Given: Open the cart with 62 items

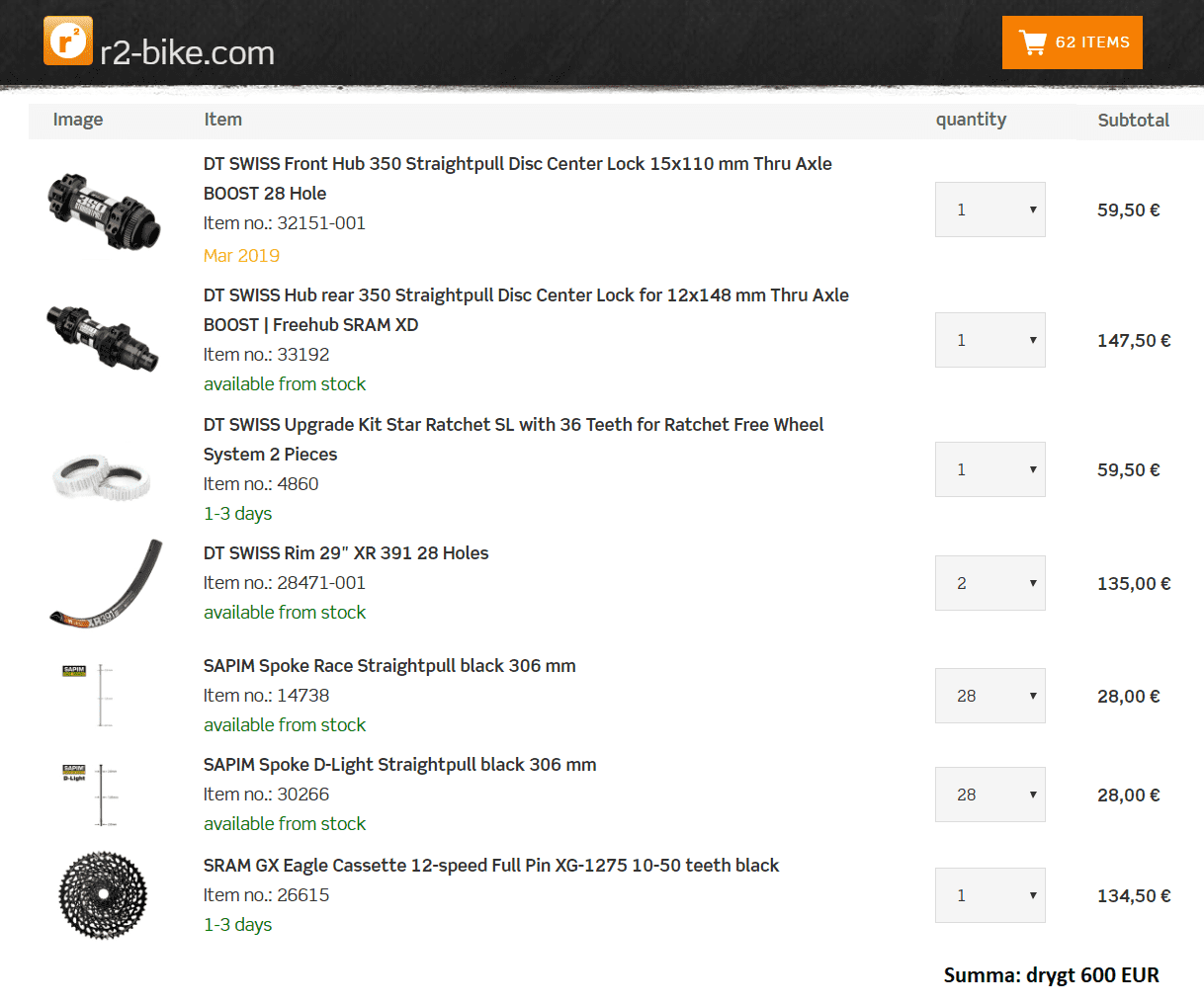Looking at the screenshot, I should (1072, 42).
